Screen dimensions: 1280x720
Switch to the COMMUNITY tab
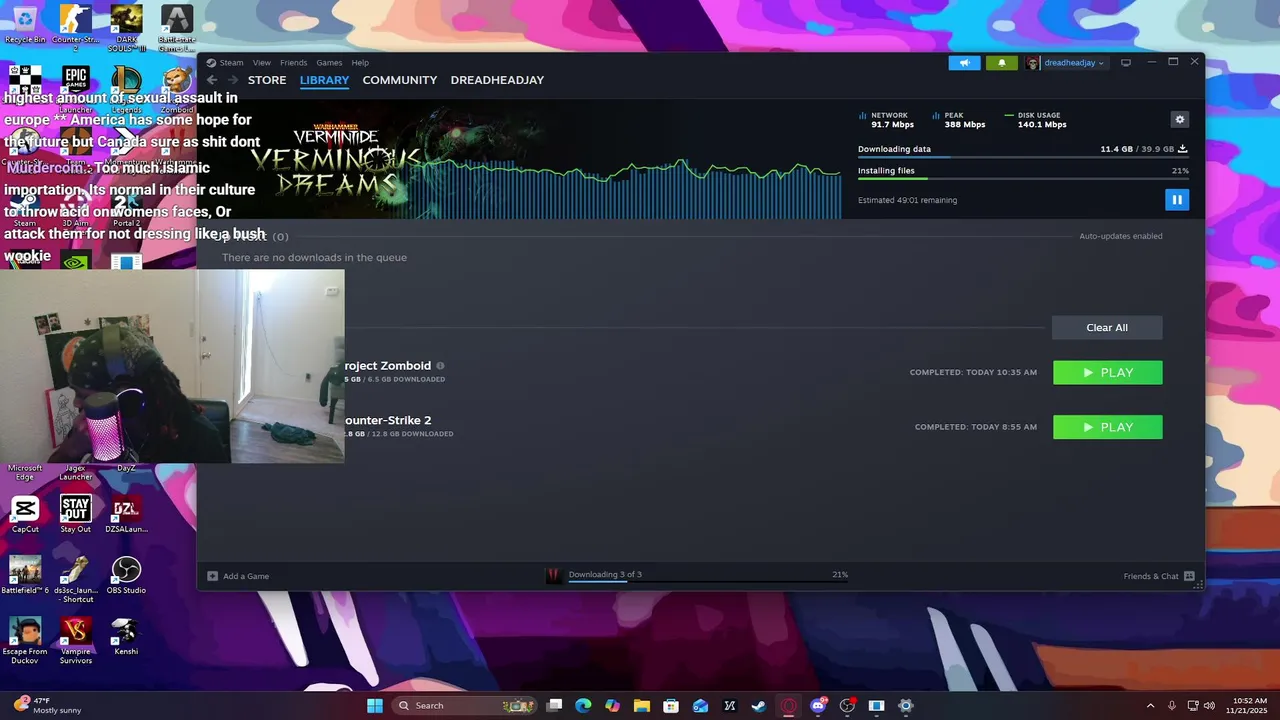click(x=400, y=80)
